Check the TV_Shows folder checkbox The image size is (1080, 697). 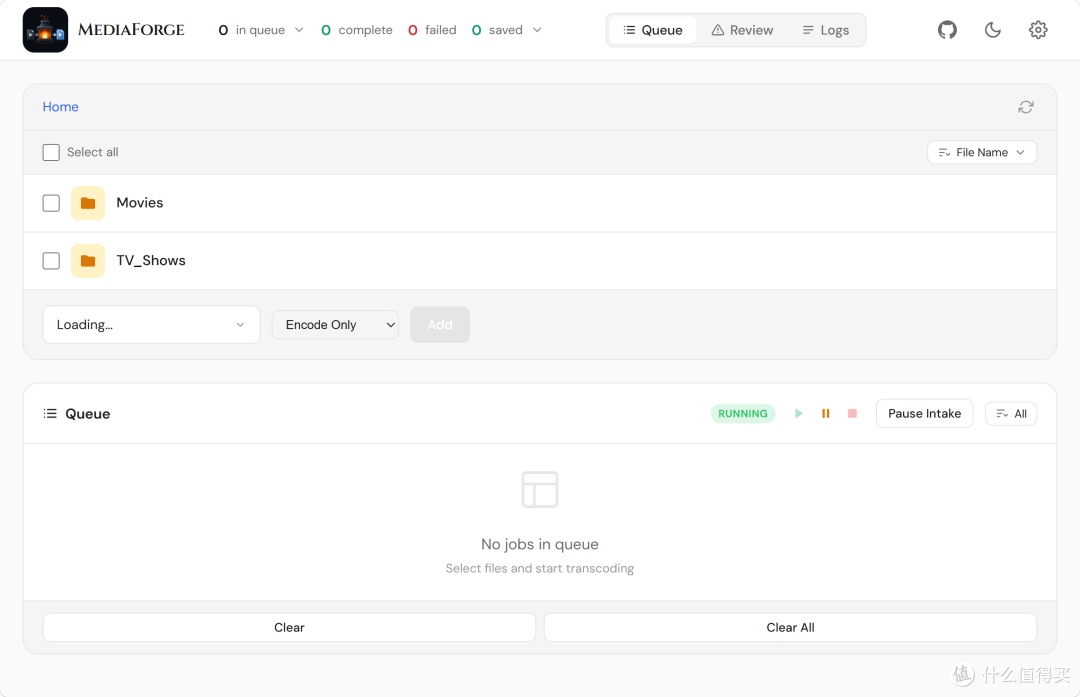tap(51, 261)
